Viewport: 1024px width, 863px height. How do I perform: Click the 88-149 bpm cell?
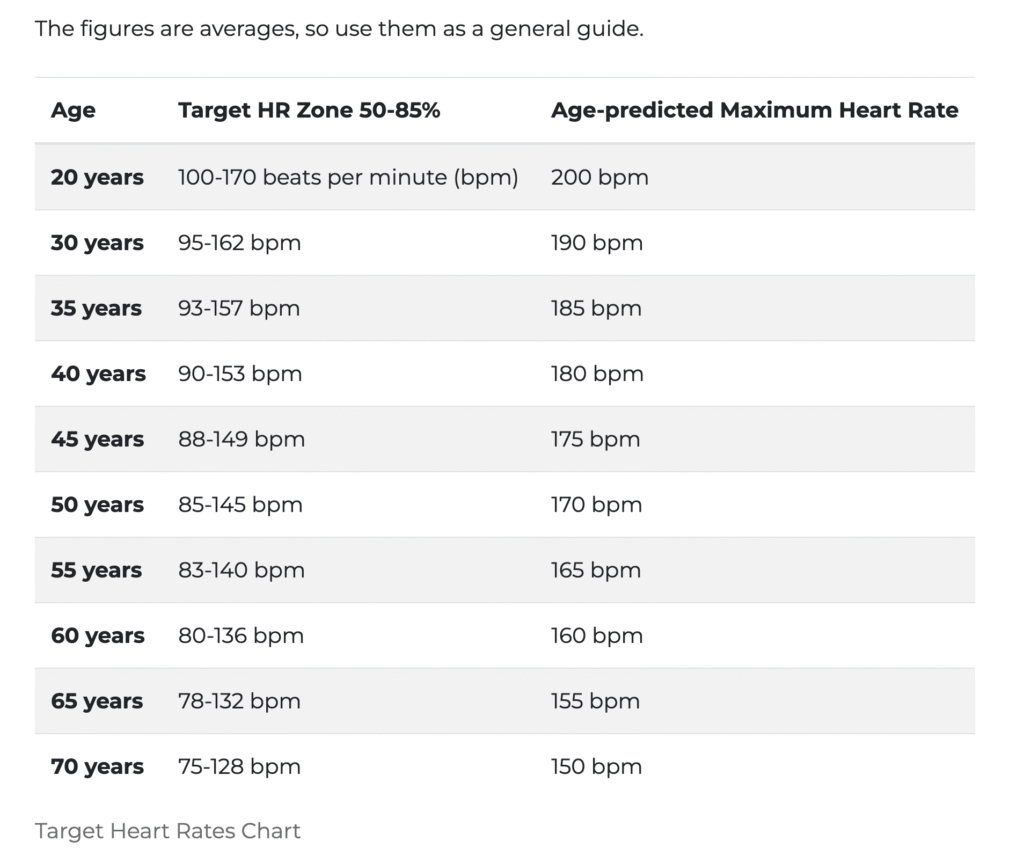[x=241, y=438]
